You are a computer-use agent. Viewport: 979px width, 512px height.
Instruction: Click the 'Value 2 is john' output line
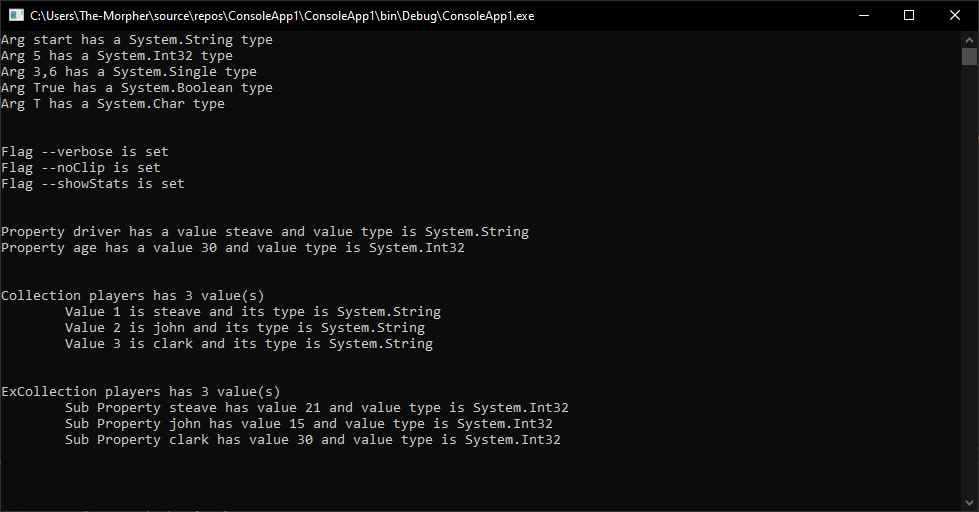coord(245,328)
